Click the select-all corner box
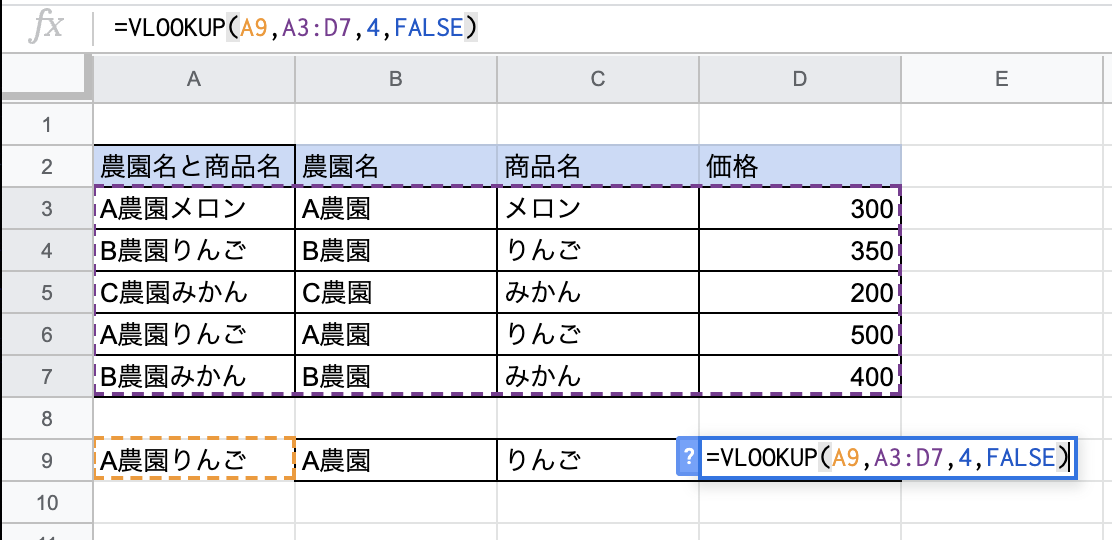Image resolution: width=1112 pixels, height=540 pixels. (x=47, y=78)
